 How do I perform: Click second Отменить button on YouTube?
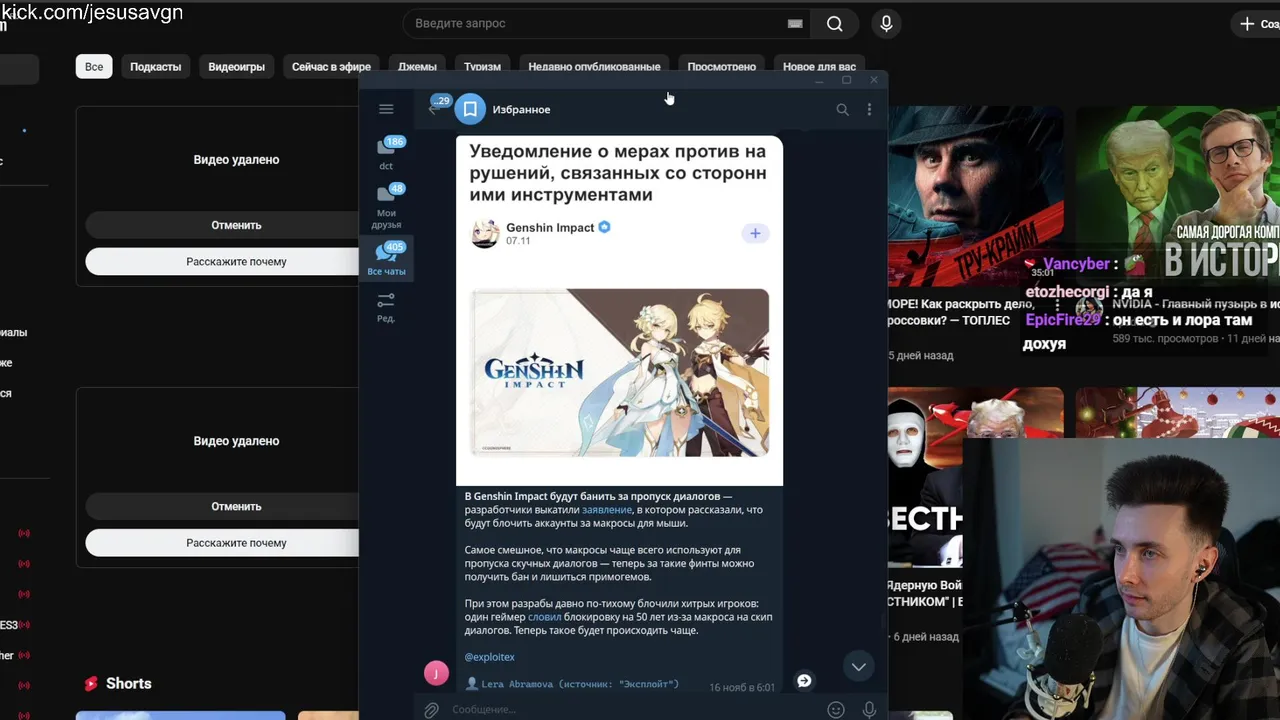(236, 506)
